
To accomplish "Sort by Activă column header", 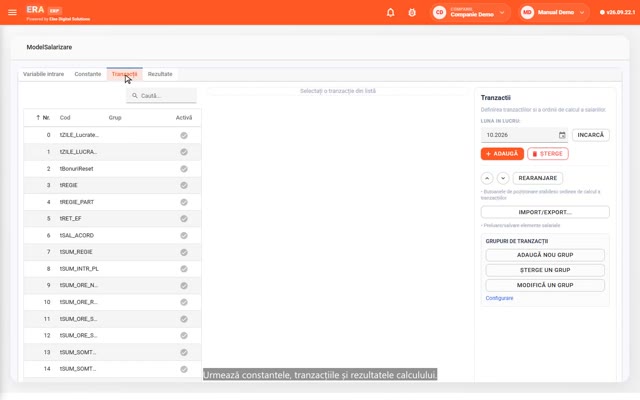I will (x=184, y=118).
